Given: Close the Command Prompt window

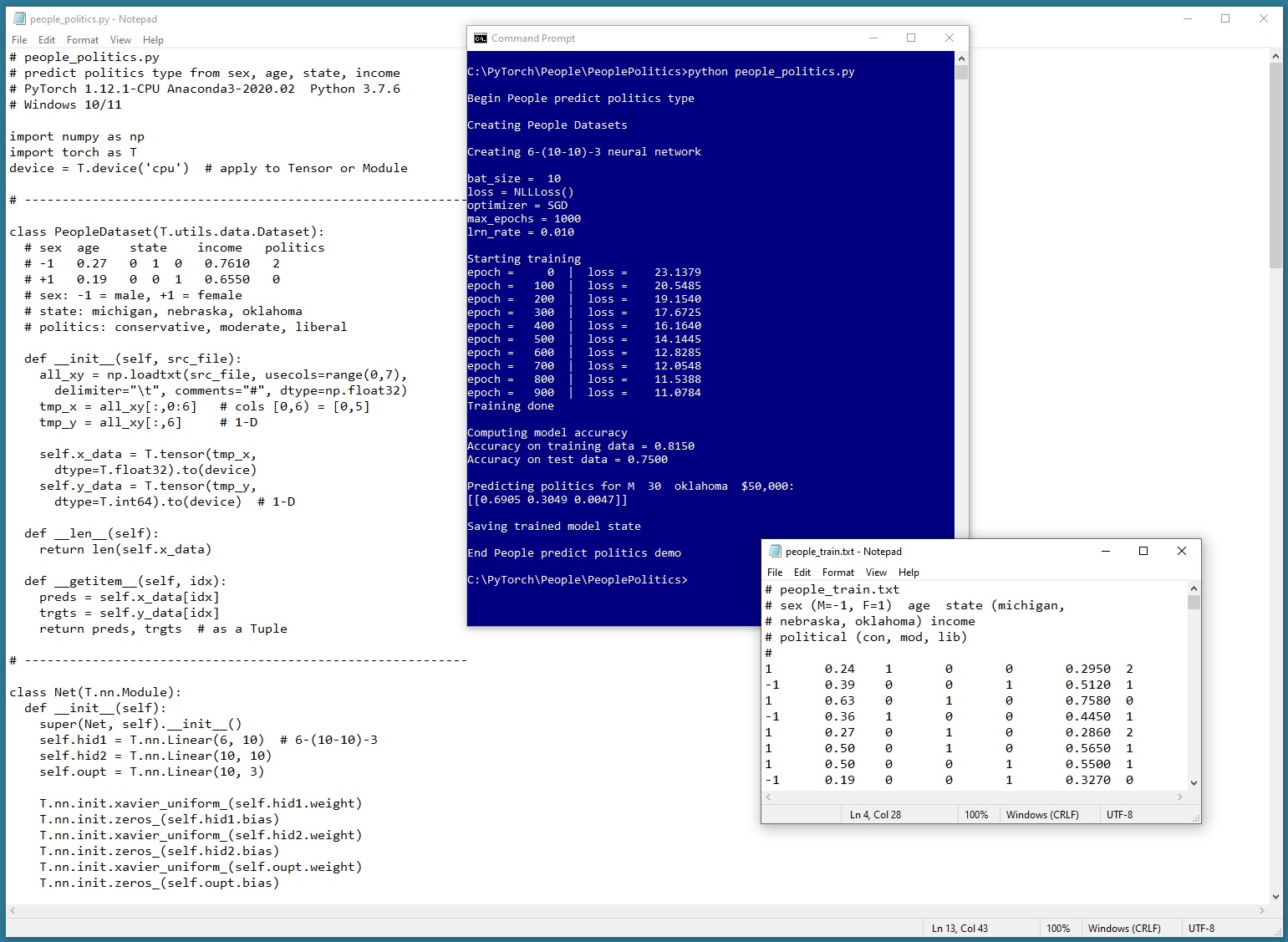Looking at the screenshot, I should coord(949,38).
